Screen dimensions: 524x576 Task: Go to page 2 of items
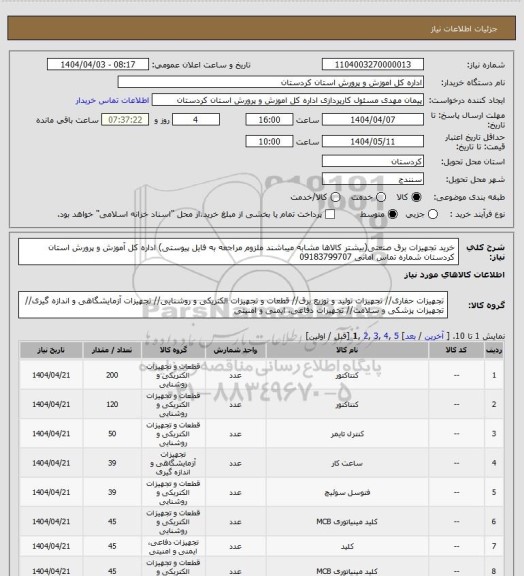coord(366,336)
